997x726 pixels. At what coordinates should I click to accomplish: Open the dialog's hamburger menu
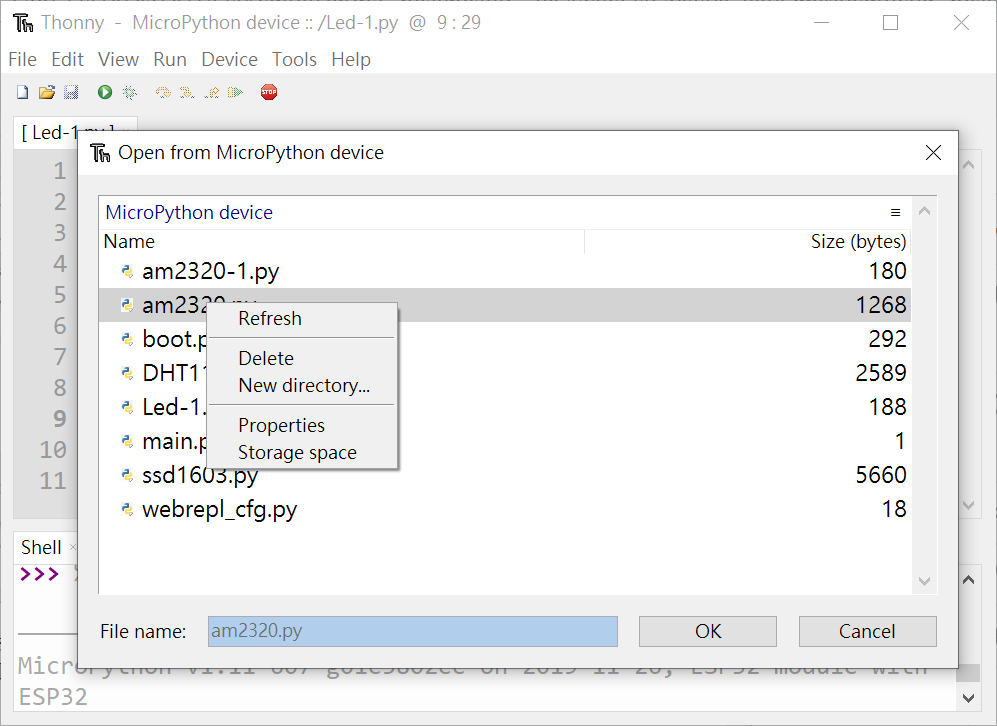tap(895, 211)
